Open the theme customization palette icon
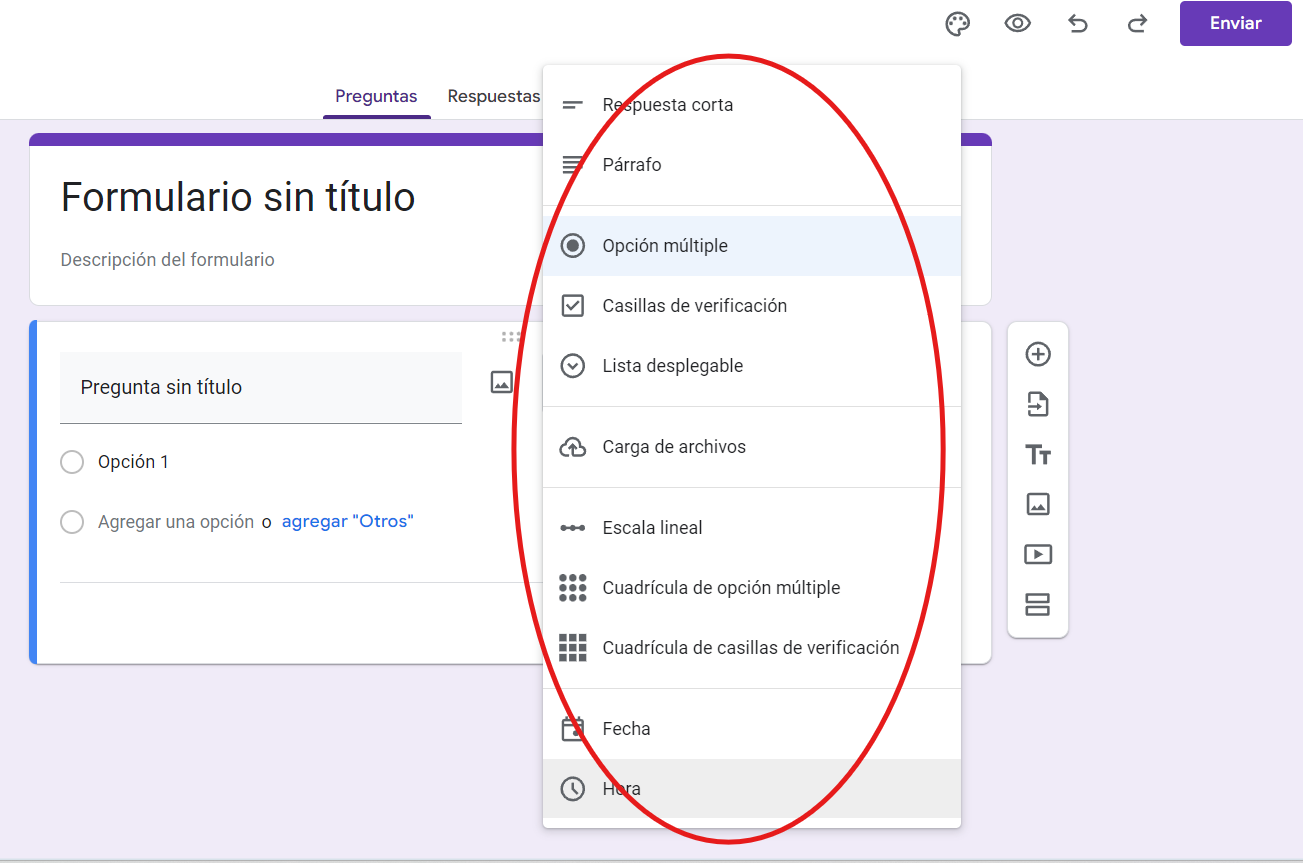 (957, 24)
